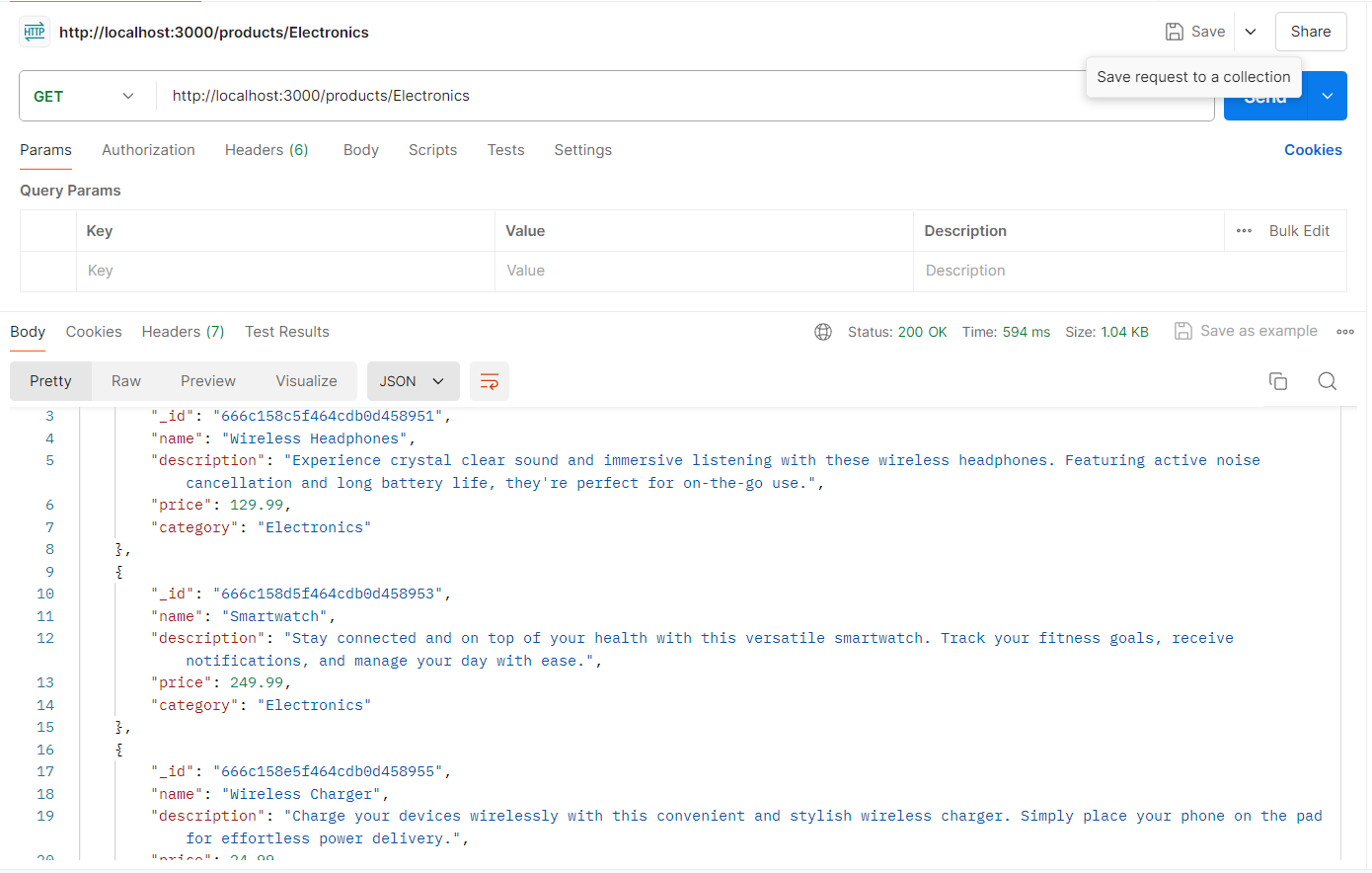Switch to the Scripts tab
This screenshot has width=1372, height=873.
[432, 150]
